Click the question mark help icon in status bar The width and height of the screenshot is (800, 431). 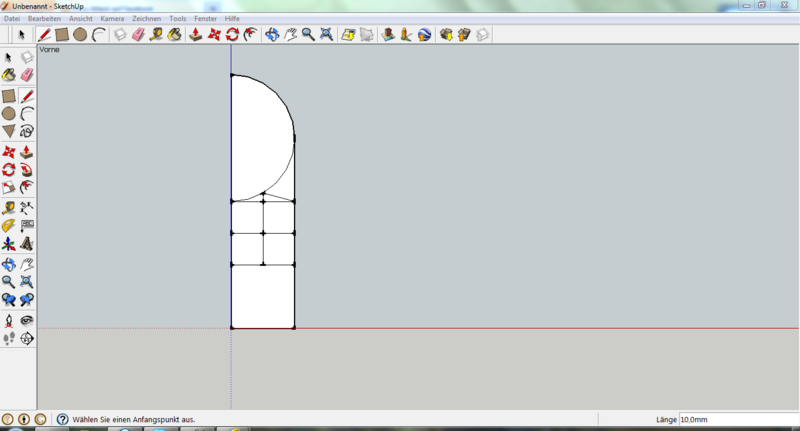[x=62, y=420]
